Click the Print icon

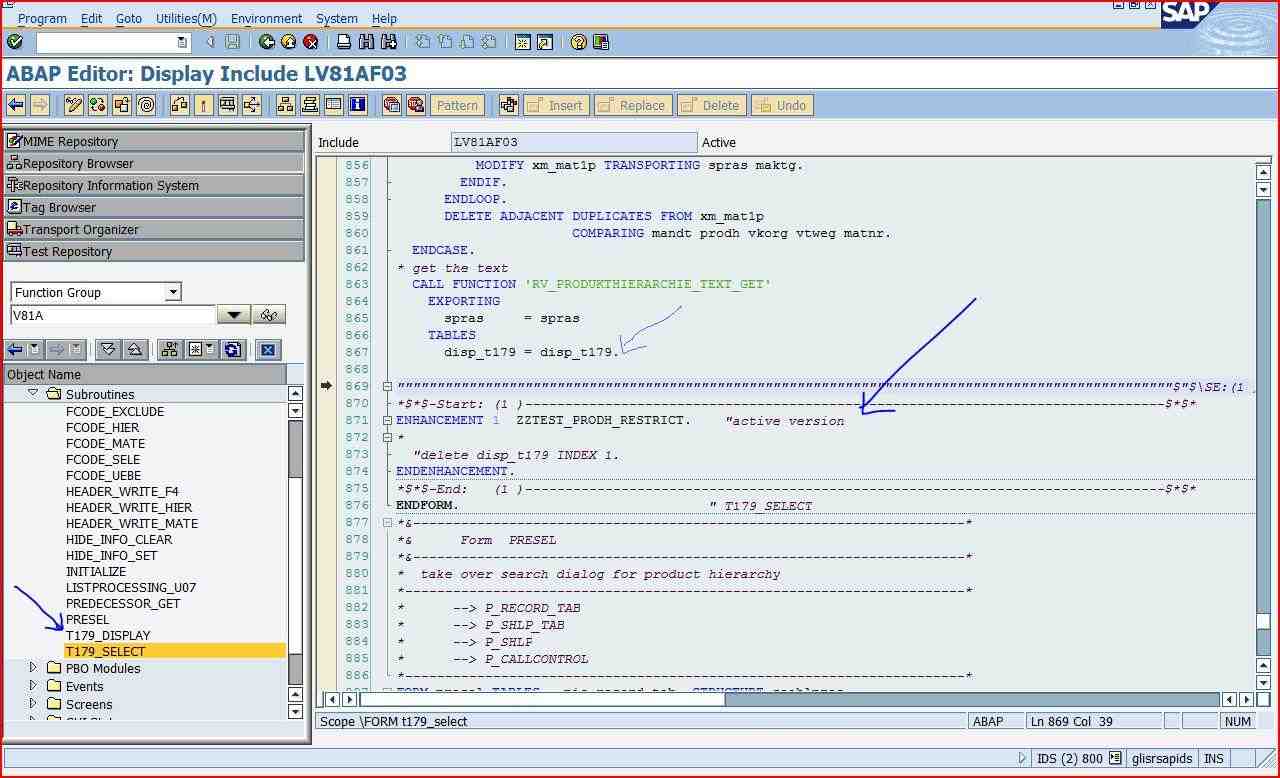click(344, 42)
